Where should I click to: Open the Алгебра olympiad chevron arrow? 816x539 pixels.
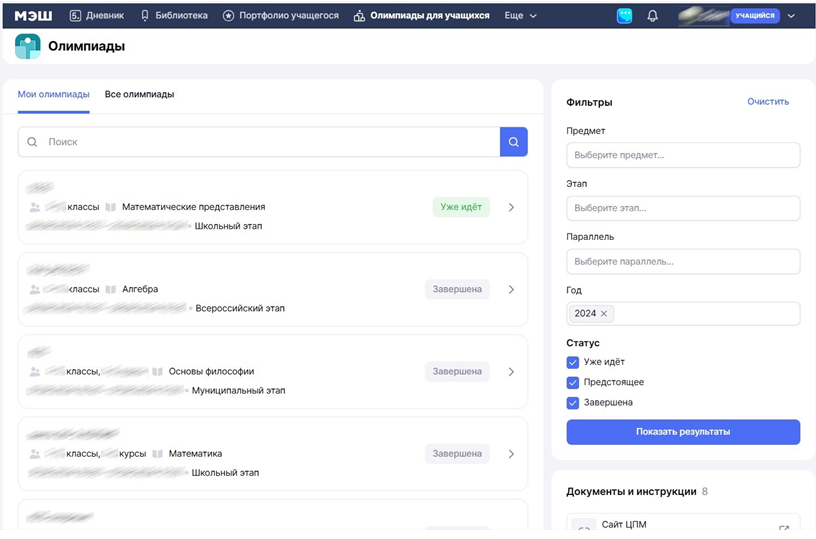(x=511, y=289)
